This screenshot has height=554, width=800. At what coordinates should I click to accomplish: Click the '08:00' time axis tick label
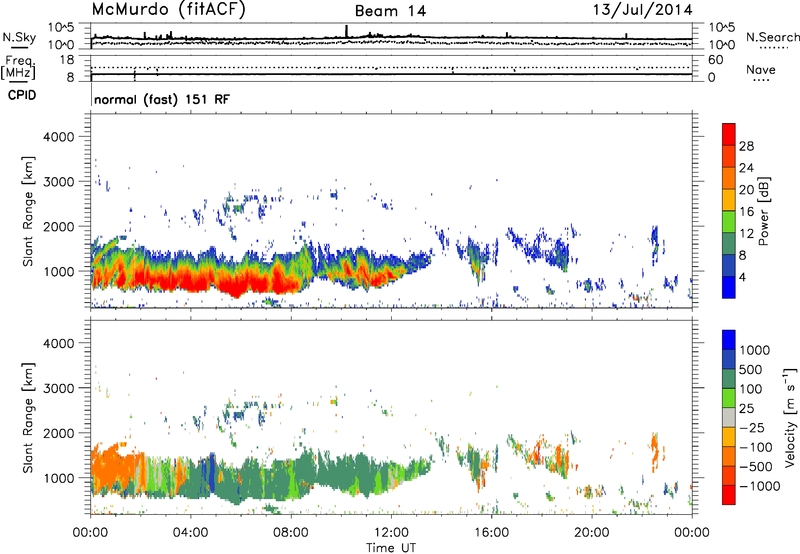pyautogui.click(x=291, y=533)
